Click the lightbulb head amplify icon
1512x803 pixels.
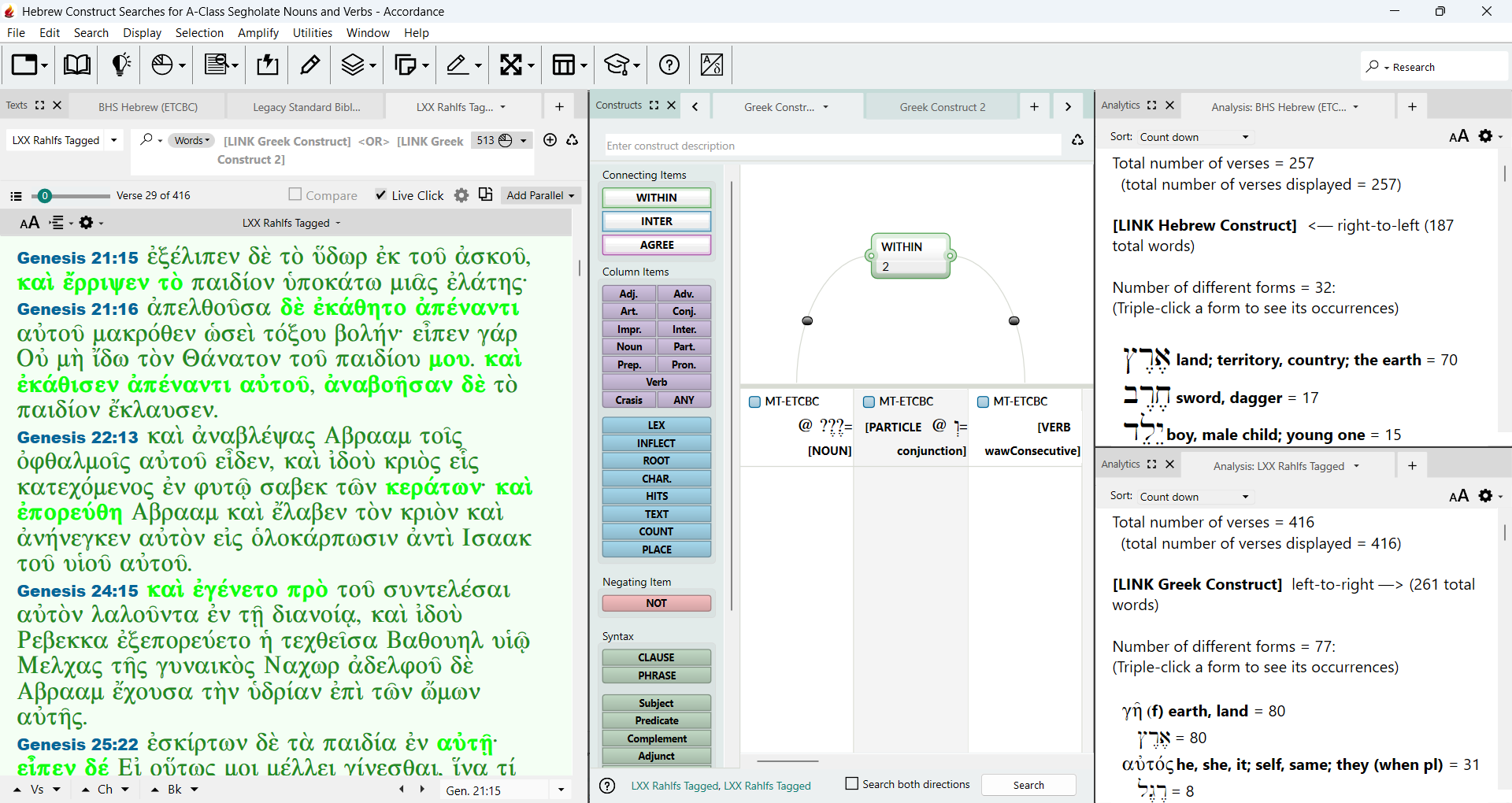tap(120, 65)
